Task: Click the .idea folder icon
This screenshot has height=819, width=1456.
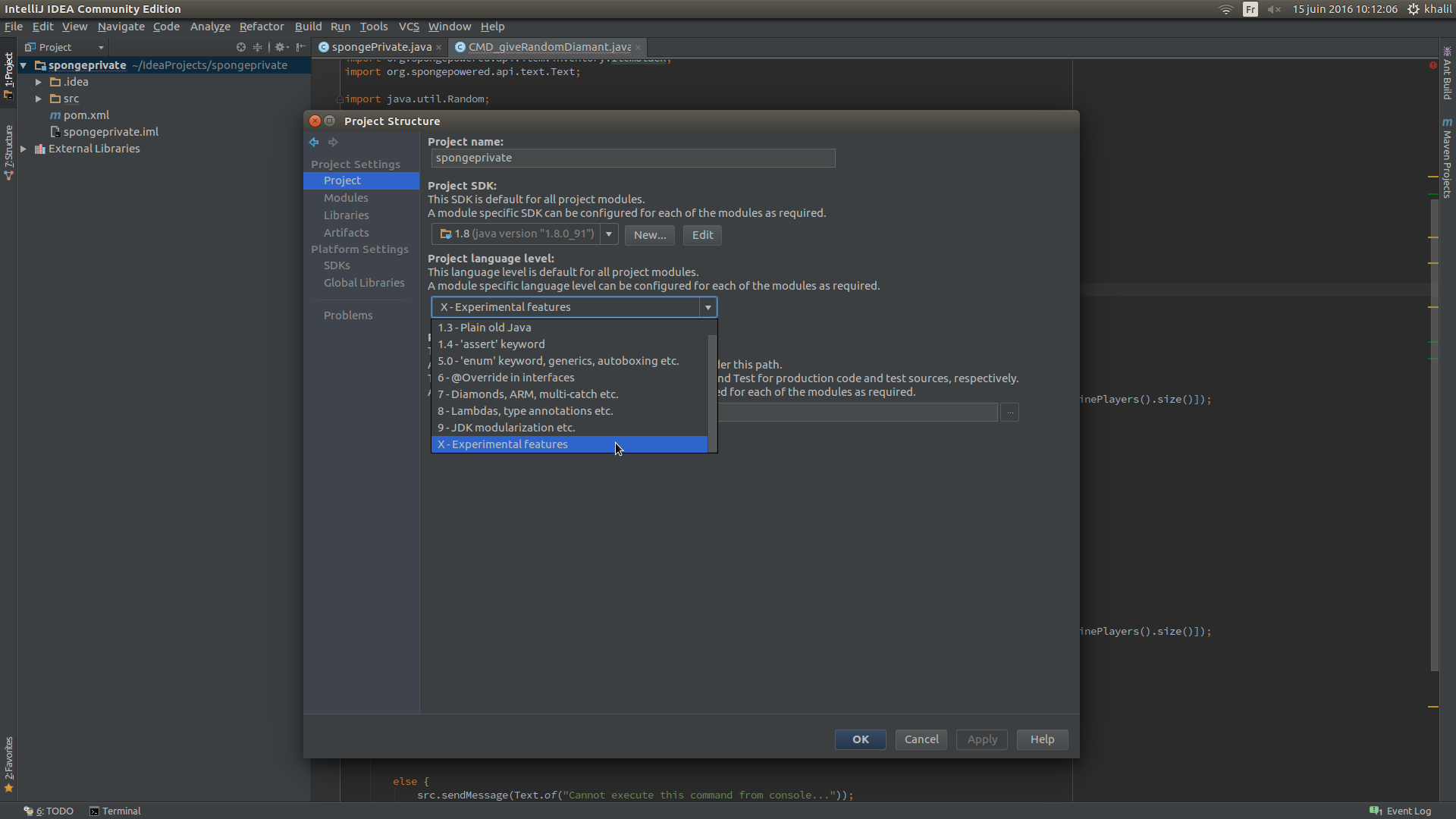Action: click(x=55, y=82)
